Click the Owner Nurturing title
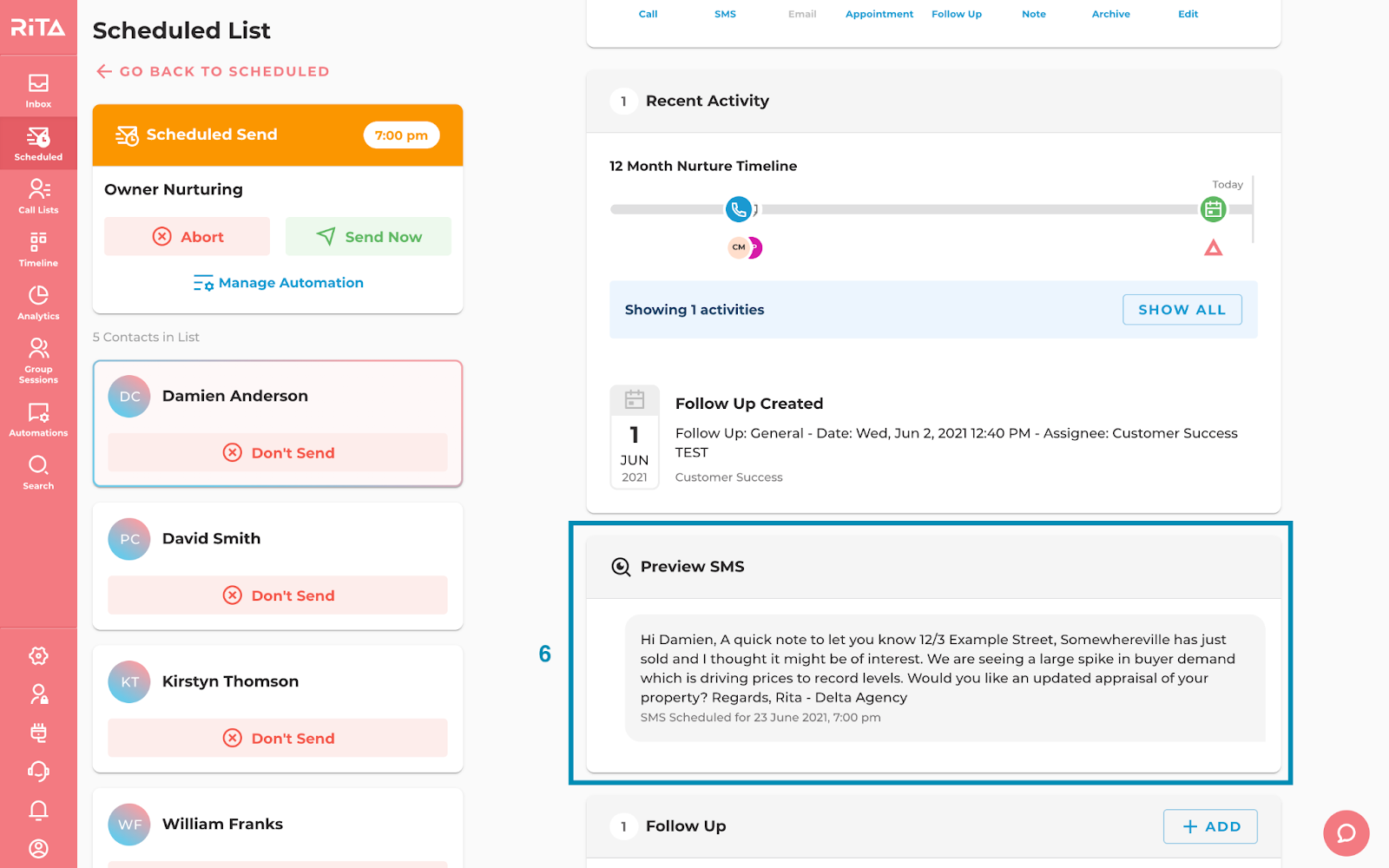 coord(174,189)
